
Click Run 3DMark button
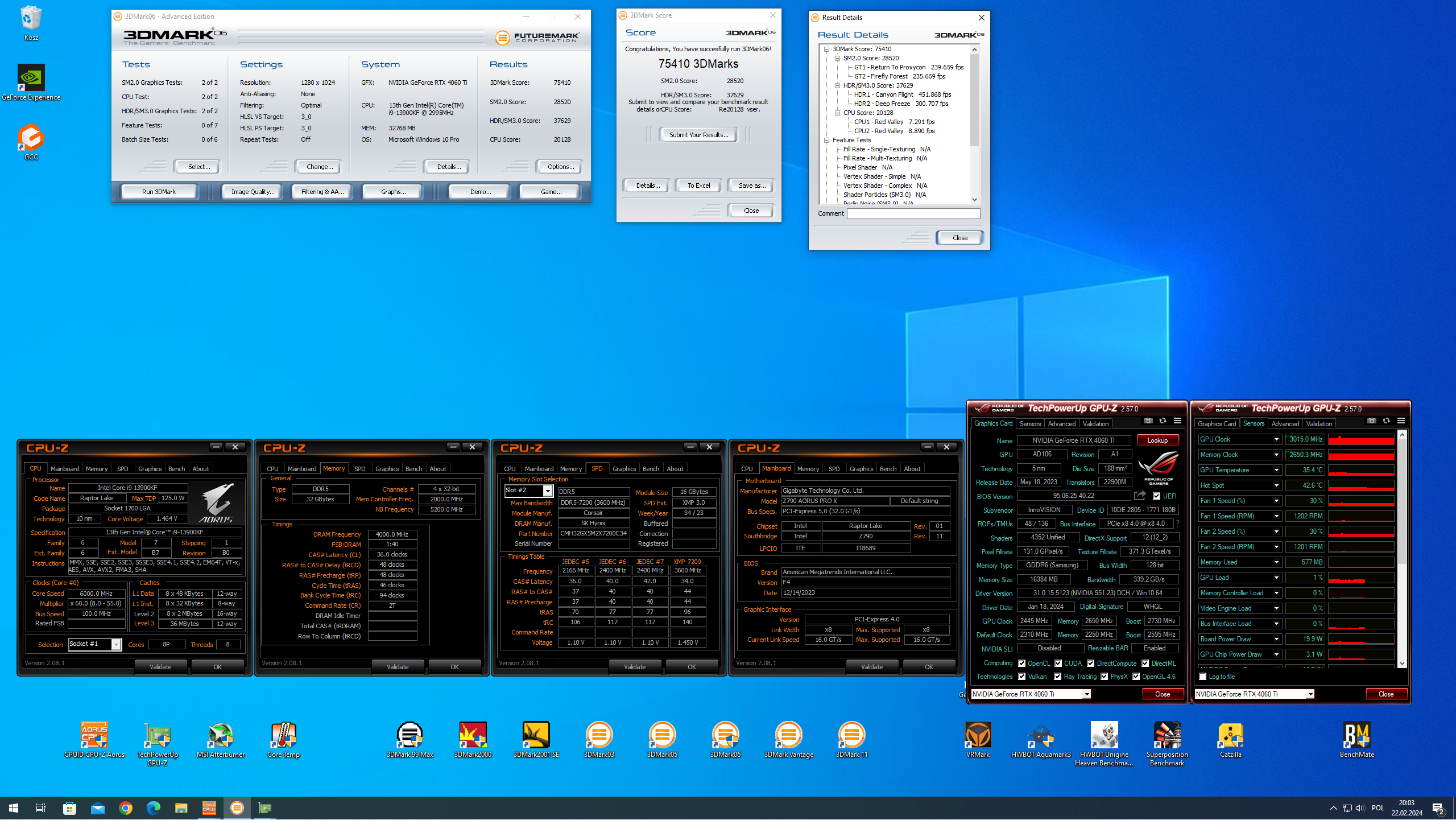(x=159, y=192)
